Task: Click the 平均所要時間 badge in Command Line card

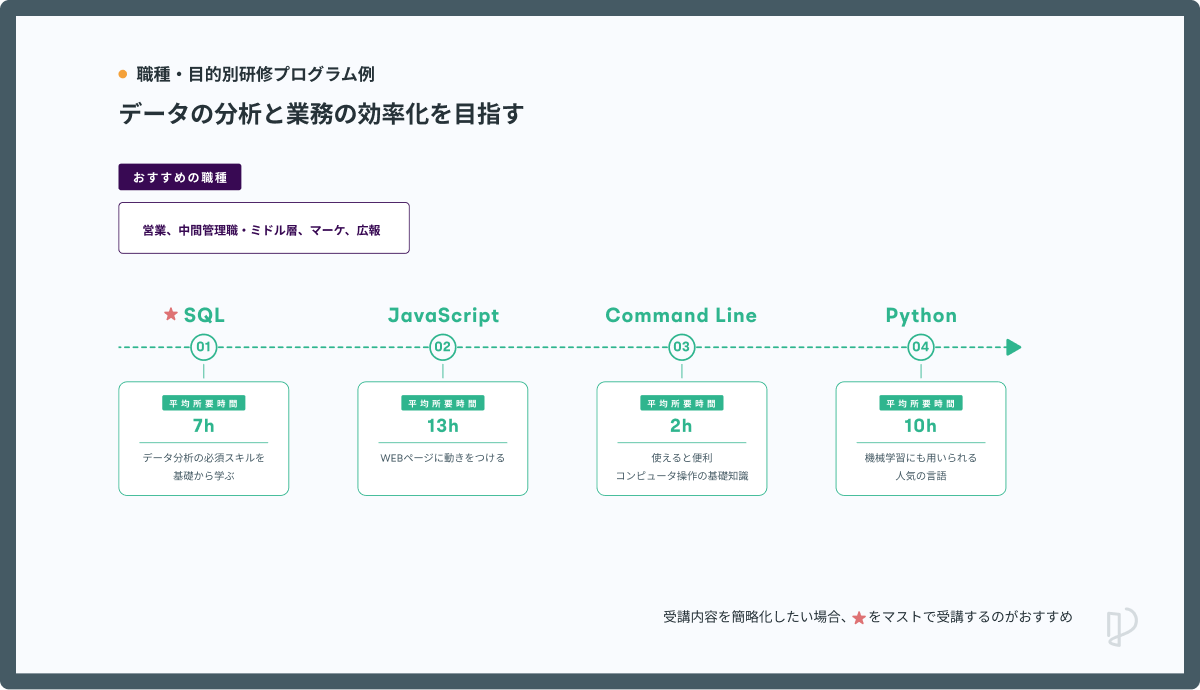Action: tap(682, 403)
